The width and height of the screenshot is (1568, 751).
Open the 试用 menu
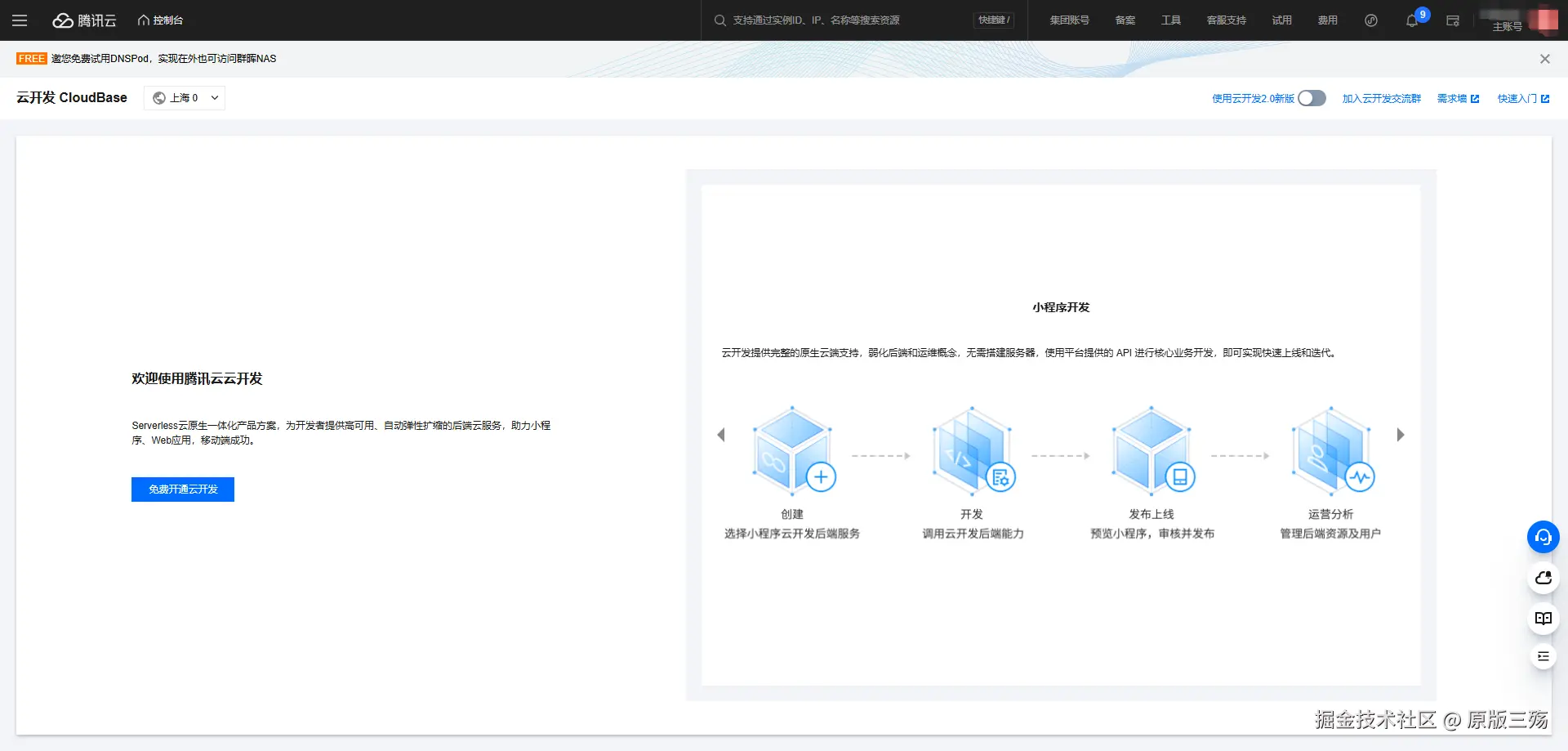(1281, 20)
